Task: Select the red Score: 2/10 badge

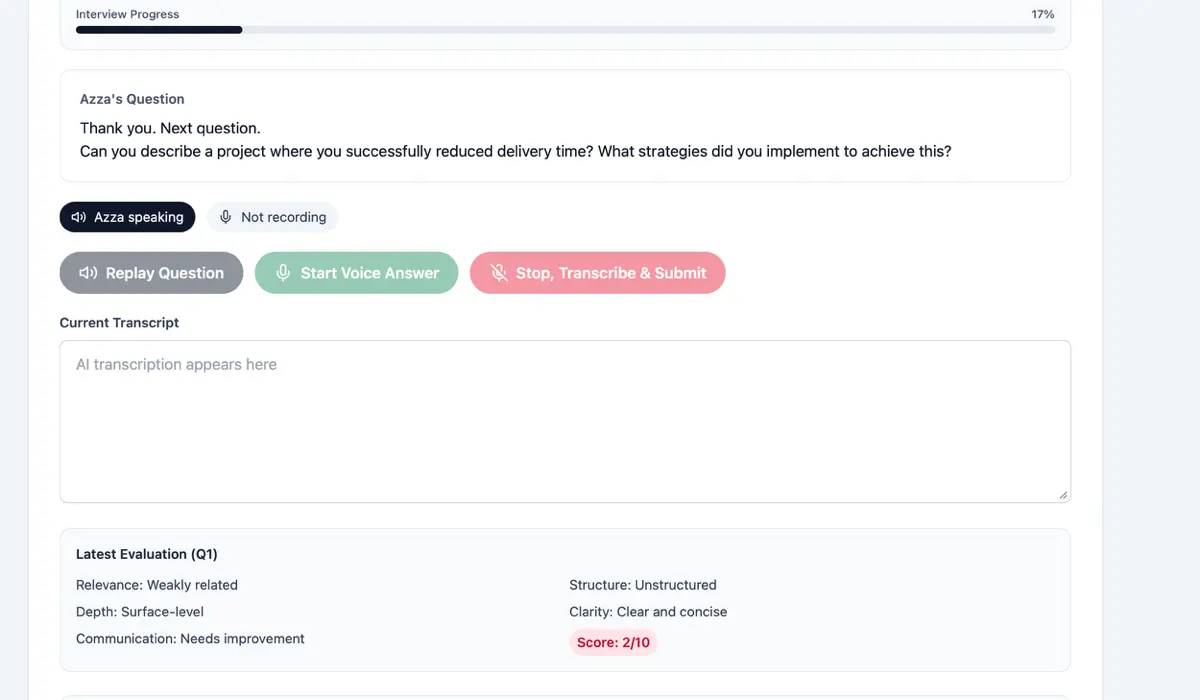Action: point(613,642)
